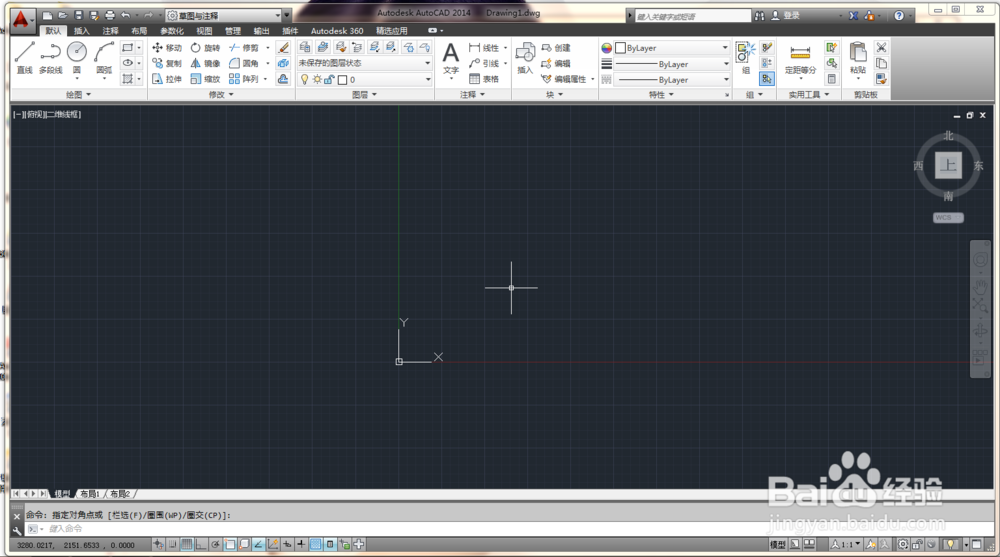Toggle Grid display in status bar

click(187, 544)
